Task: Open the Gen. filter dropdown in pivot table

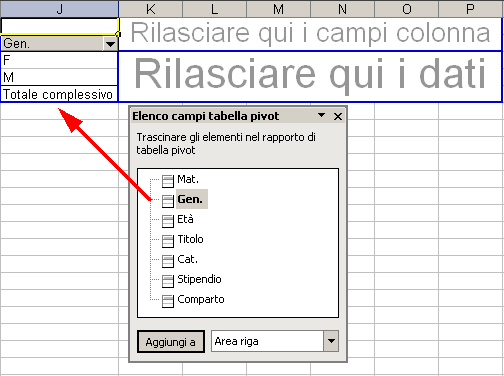Action: pyautogui.click(x=110, y=44)
